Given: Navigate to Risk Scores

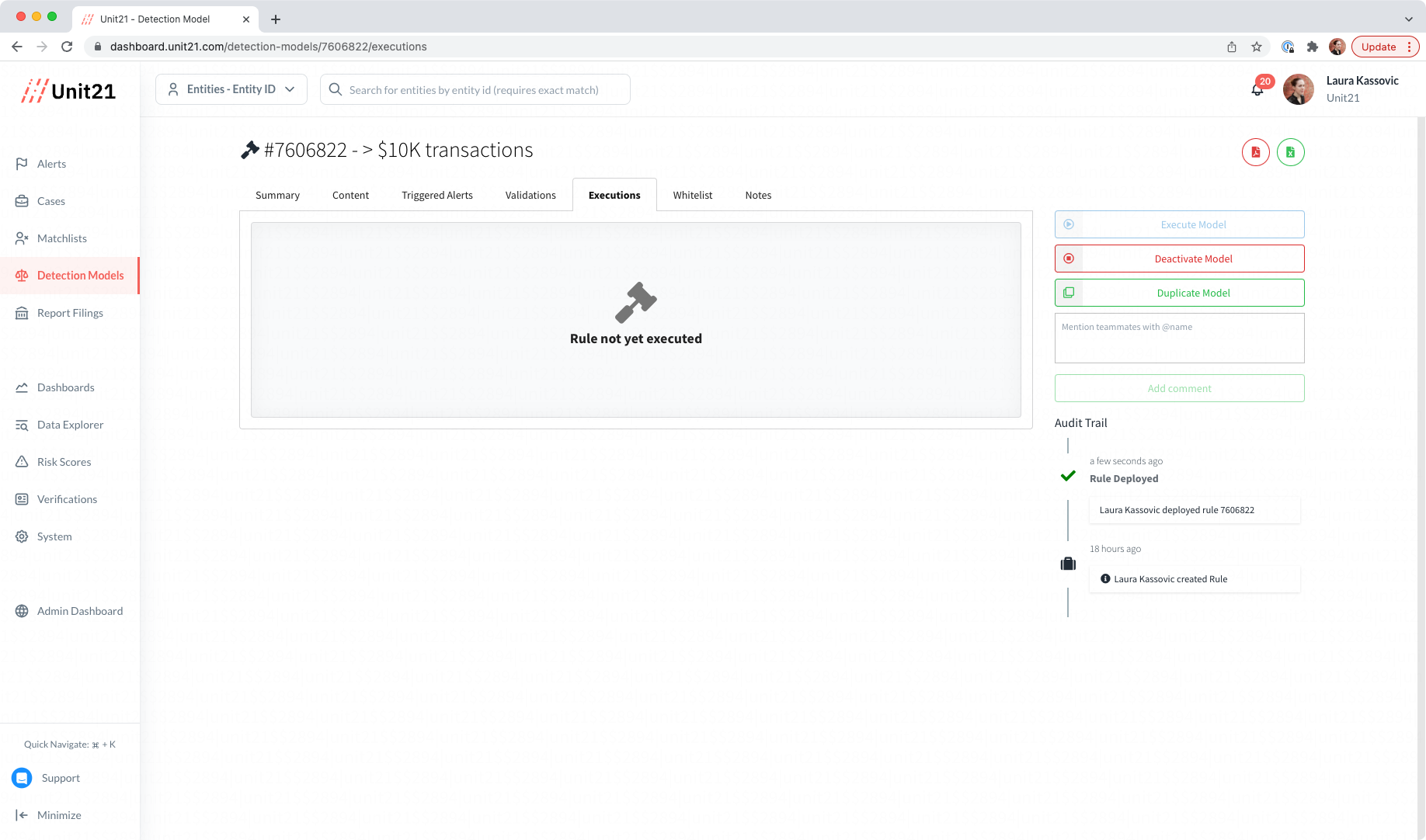Looking at the screenshot, I should (x=64, y=462).
